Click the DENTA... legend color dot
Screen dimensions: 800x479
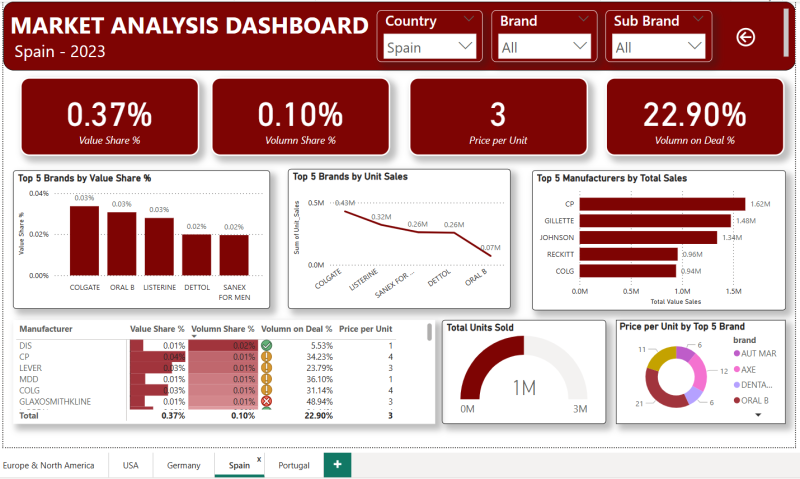737,385
